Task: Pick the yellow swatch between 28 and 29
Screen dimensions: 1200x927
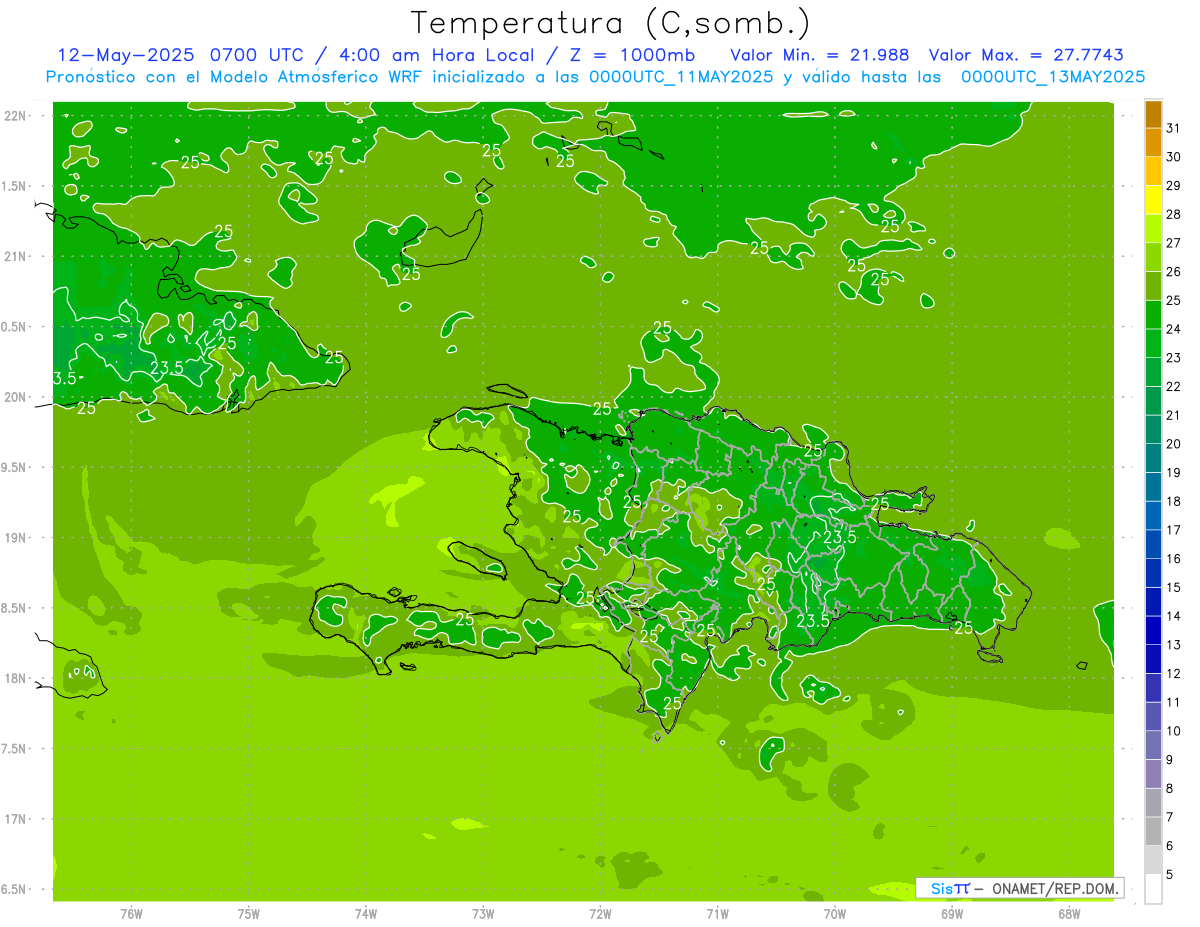Action: [x=1153, y=200]
